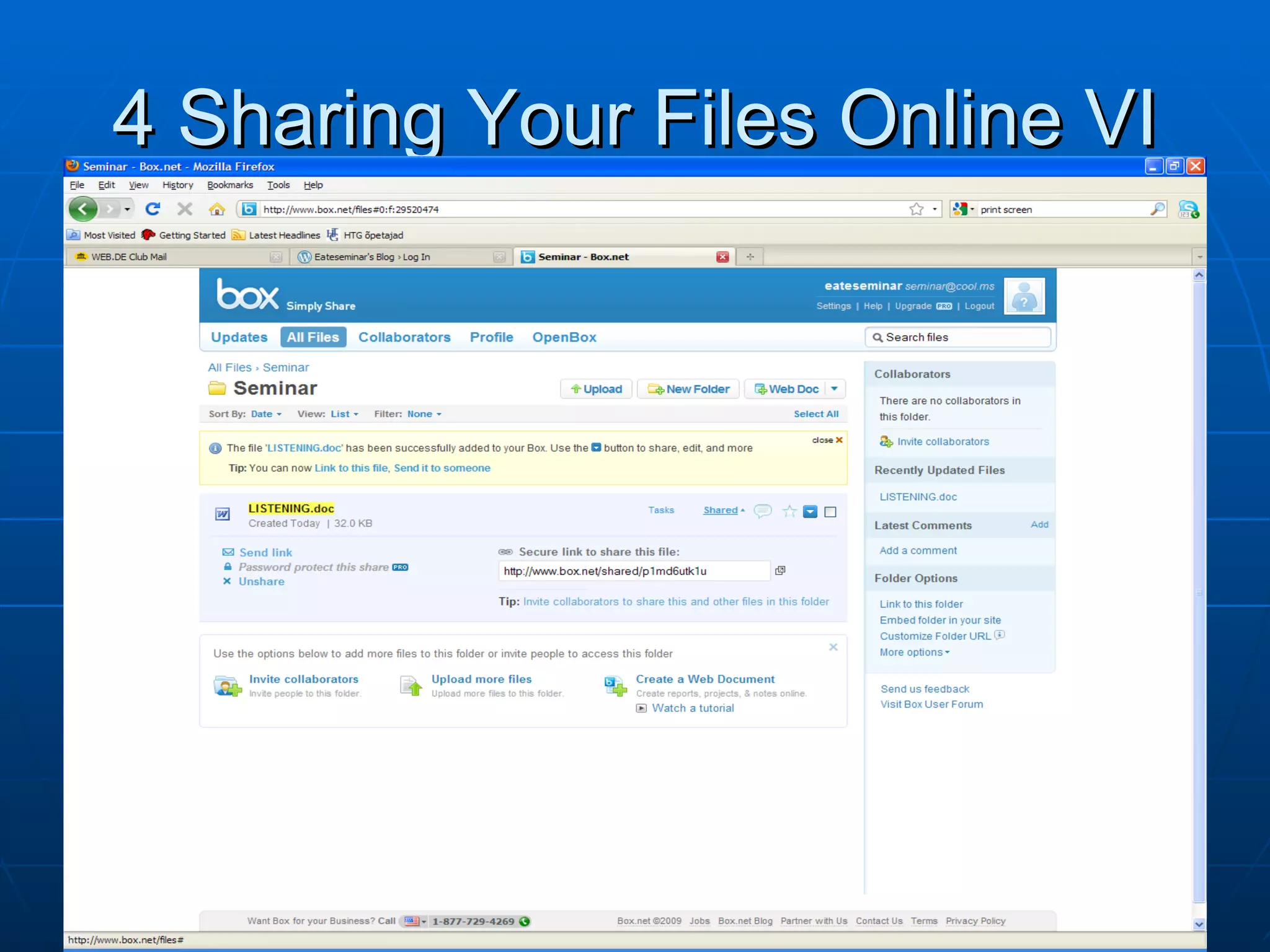This screenshot has height=952, width=1270.
Task: Click the user avatar picture
Action: pyautogui.click(x=1024, y=296)
